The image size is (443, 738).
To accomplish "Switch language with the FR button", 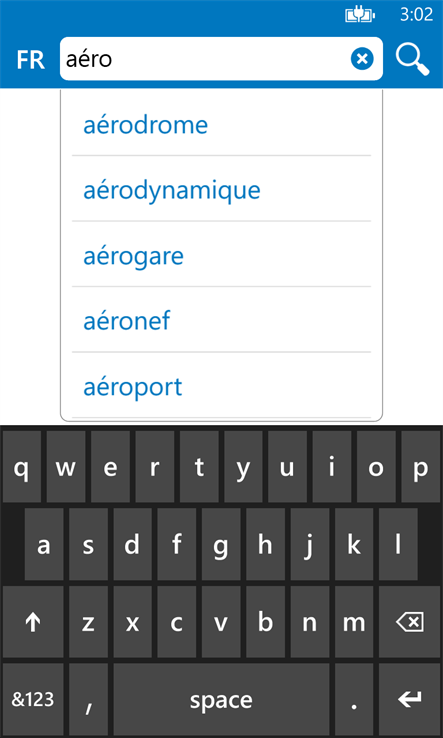I will point(31,60).
